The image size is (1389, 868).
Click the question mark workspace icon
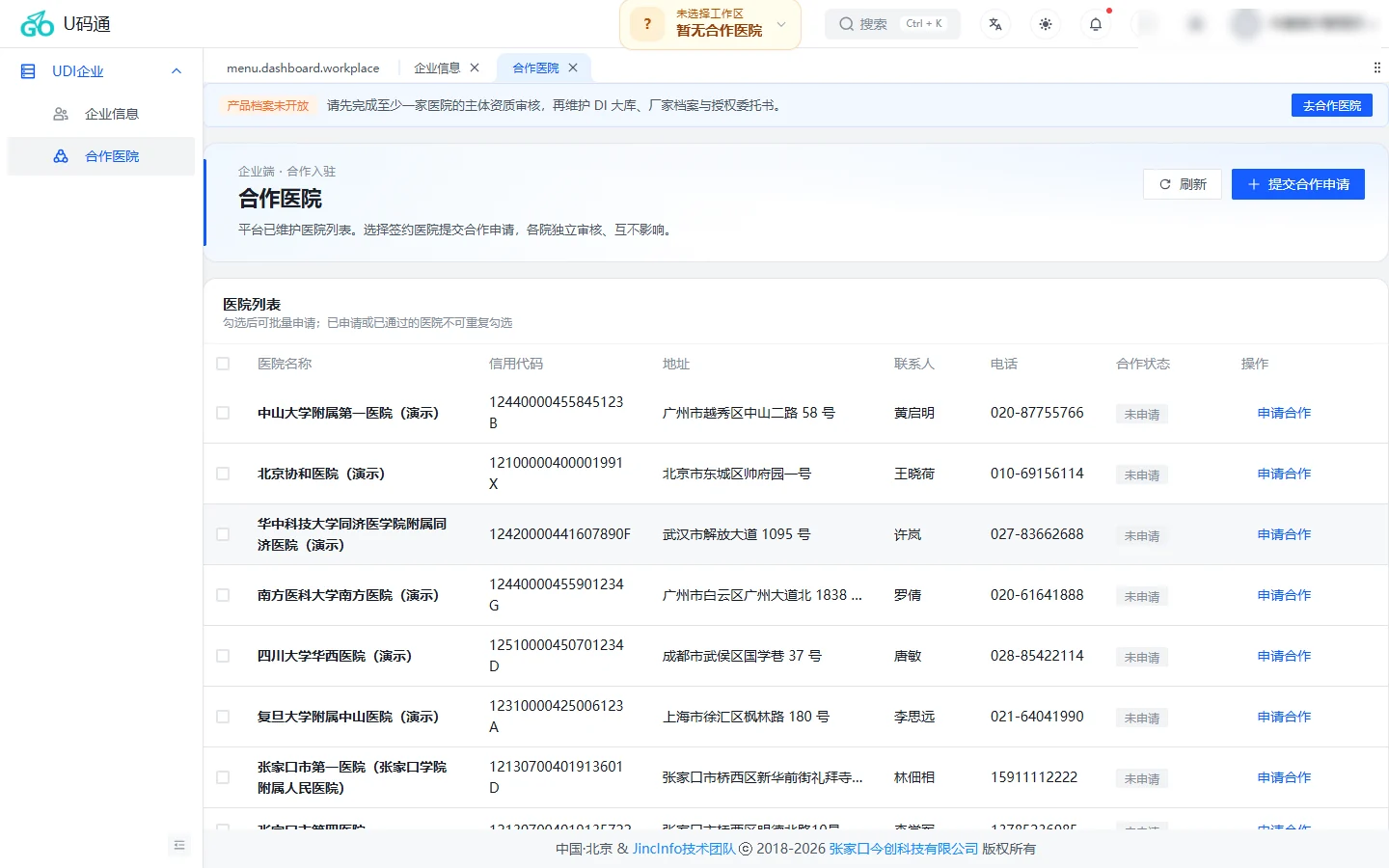[x=647, y=24]
